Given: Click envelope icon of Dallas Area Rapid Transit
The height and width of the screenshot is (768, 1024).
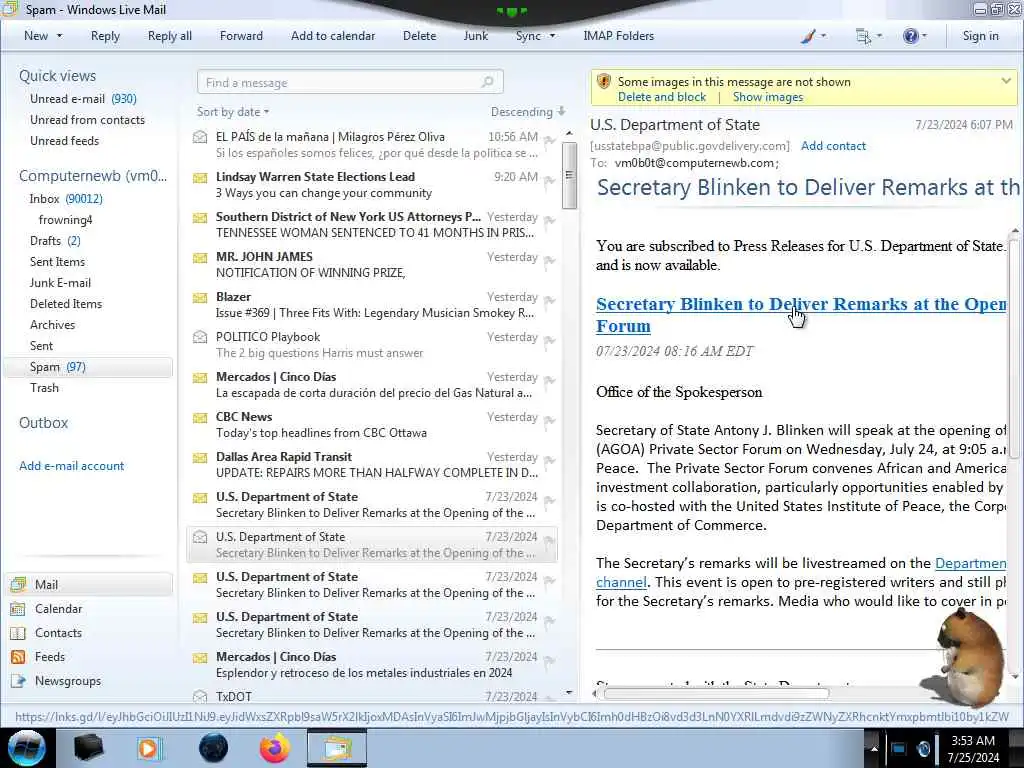Looking at the screenshot, I should (200, 458).
